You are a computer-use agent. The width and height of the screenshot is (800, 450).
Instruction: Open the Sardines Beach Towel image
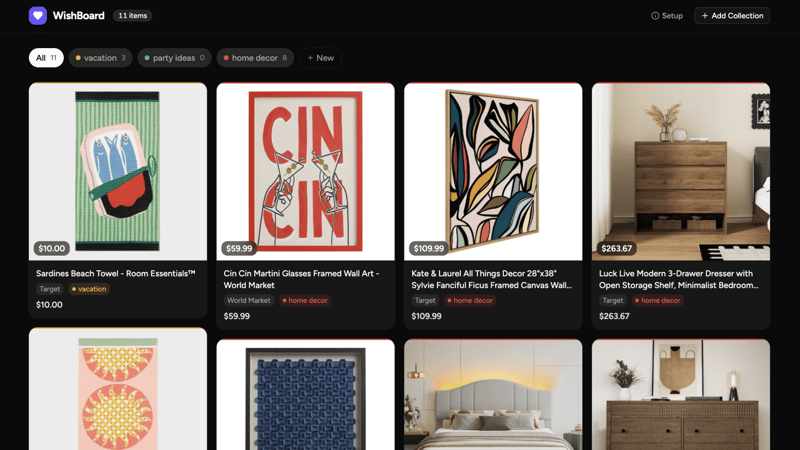tap(118, 171)
